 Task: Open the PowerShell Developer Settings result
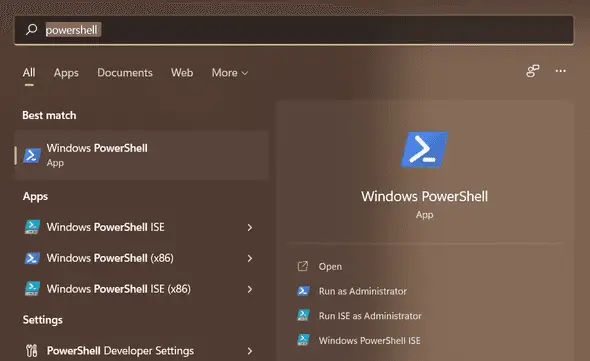click(141, 351)
